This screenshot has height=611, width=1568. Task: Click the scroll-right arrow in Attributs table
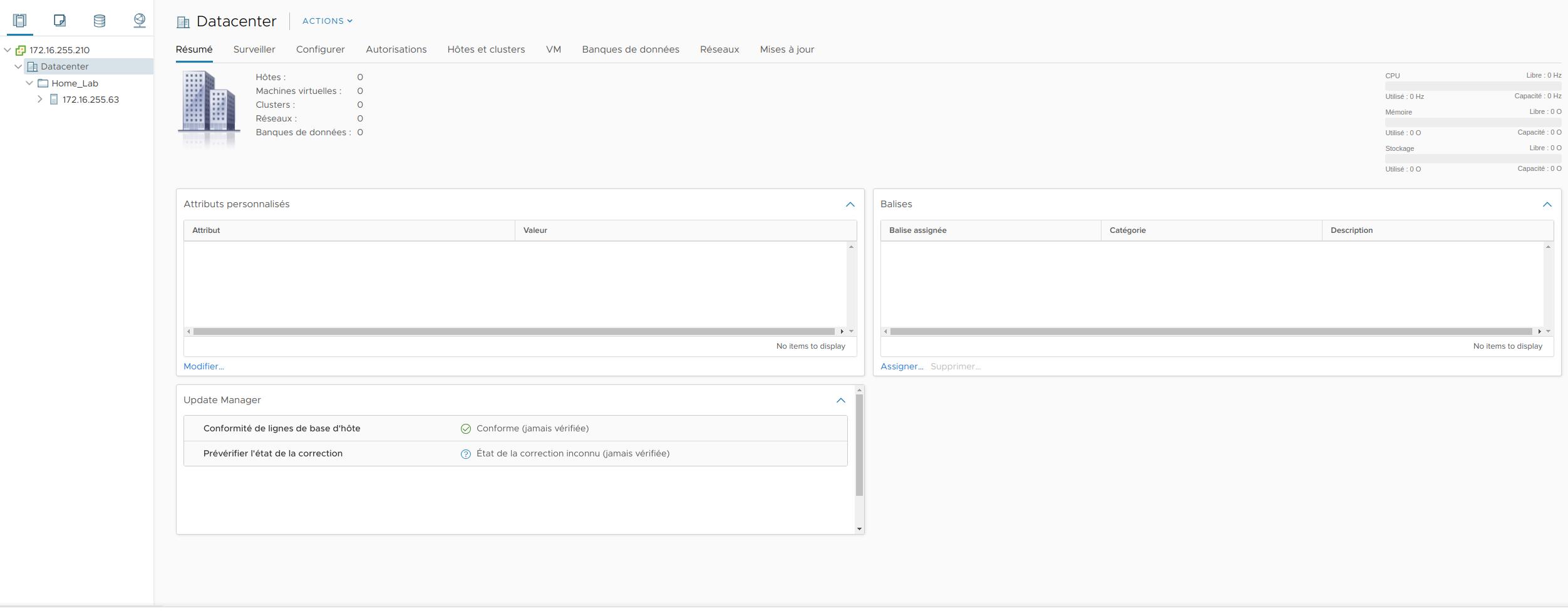(x=842, y=332)
